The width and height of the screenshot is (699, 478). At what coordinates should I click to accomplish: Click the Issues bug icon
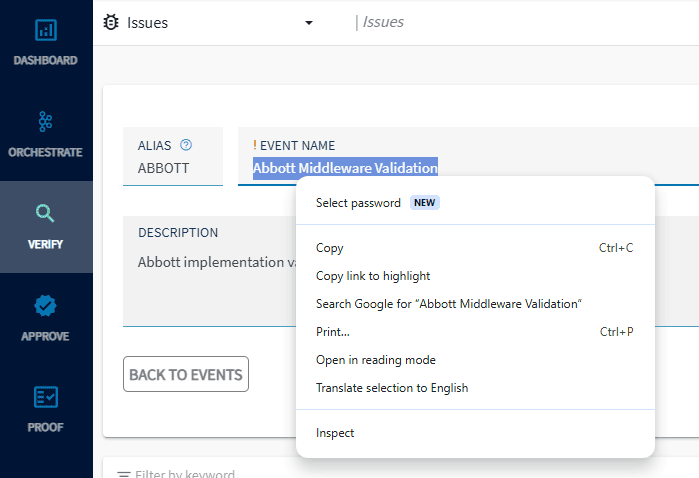tap(111, 22)
